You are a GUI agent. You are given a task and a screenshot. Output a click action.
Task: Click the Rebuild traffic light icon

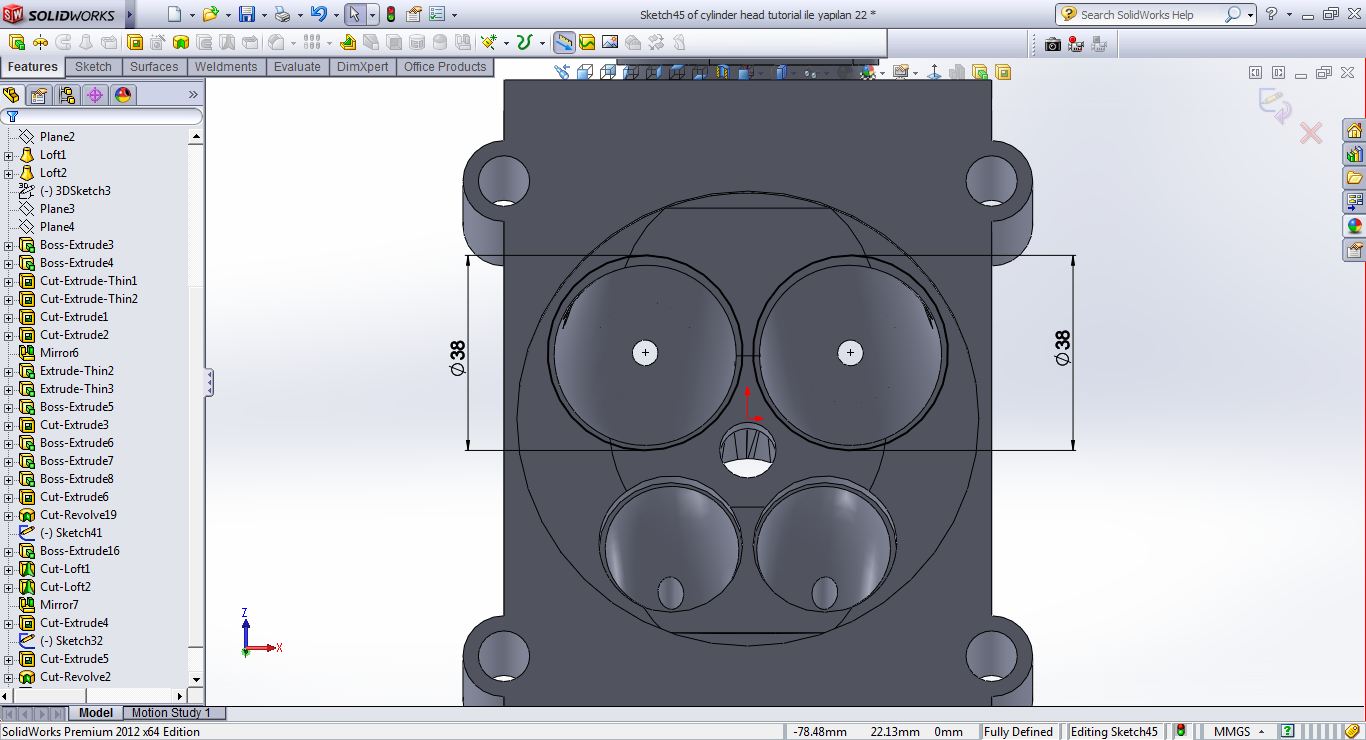(x=391, y=15)
